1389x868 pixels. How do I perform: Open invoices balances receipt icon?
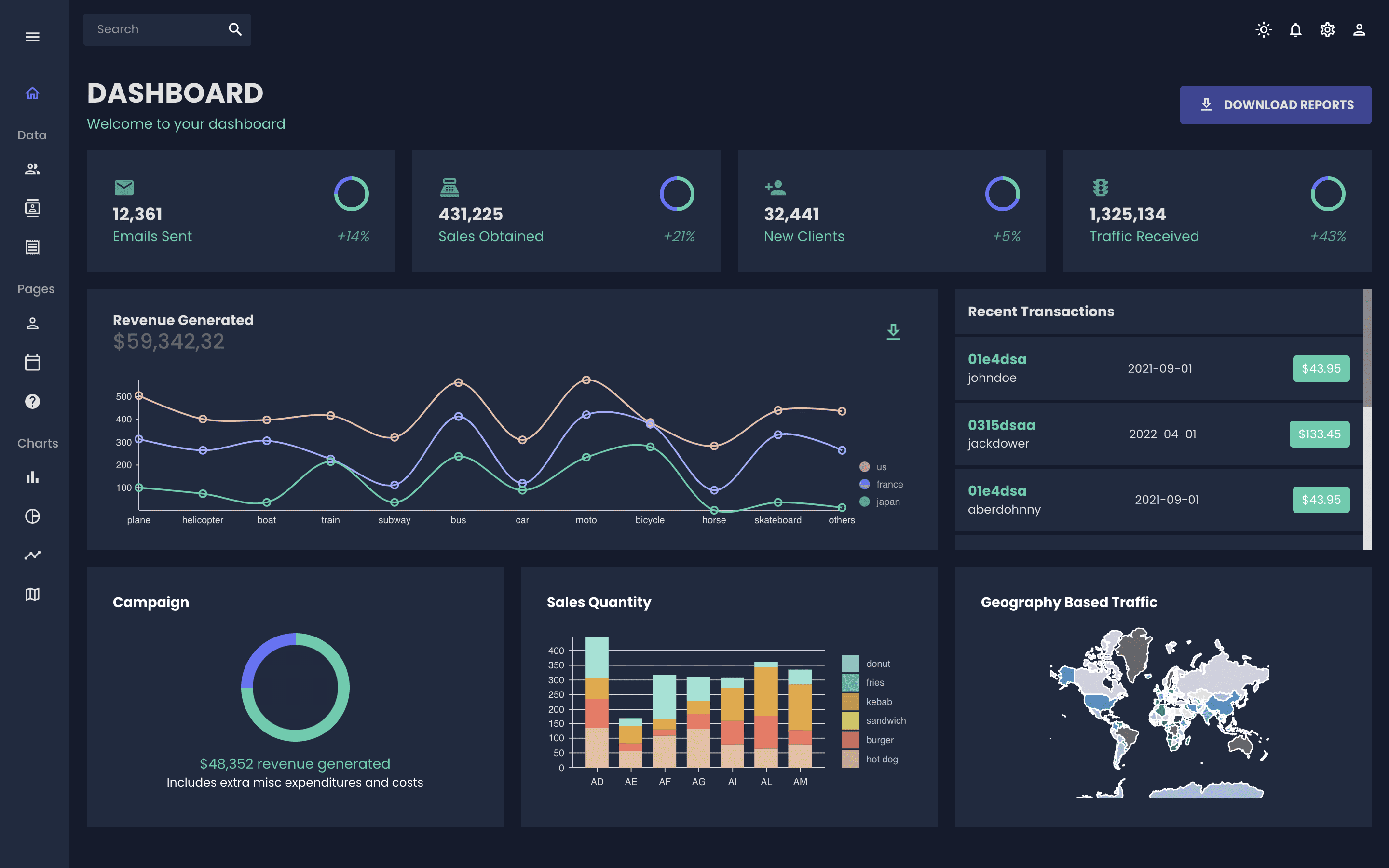point(33,247)
